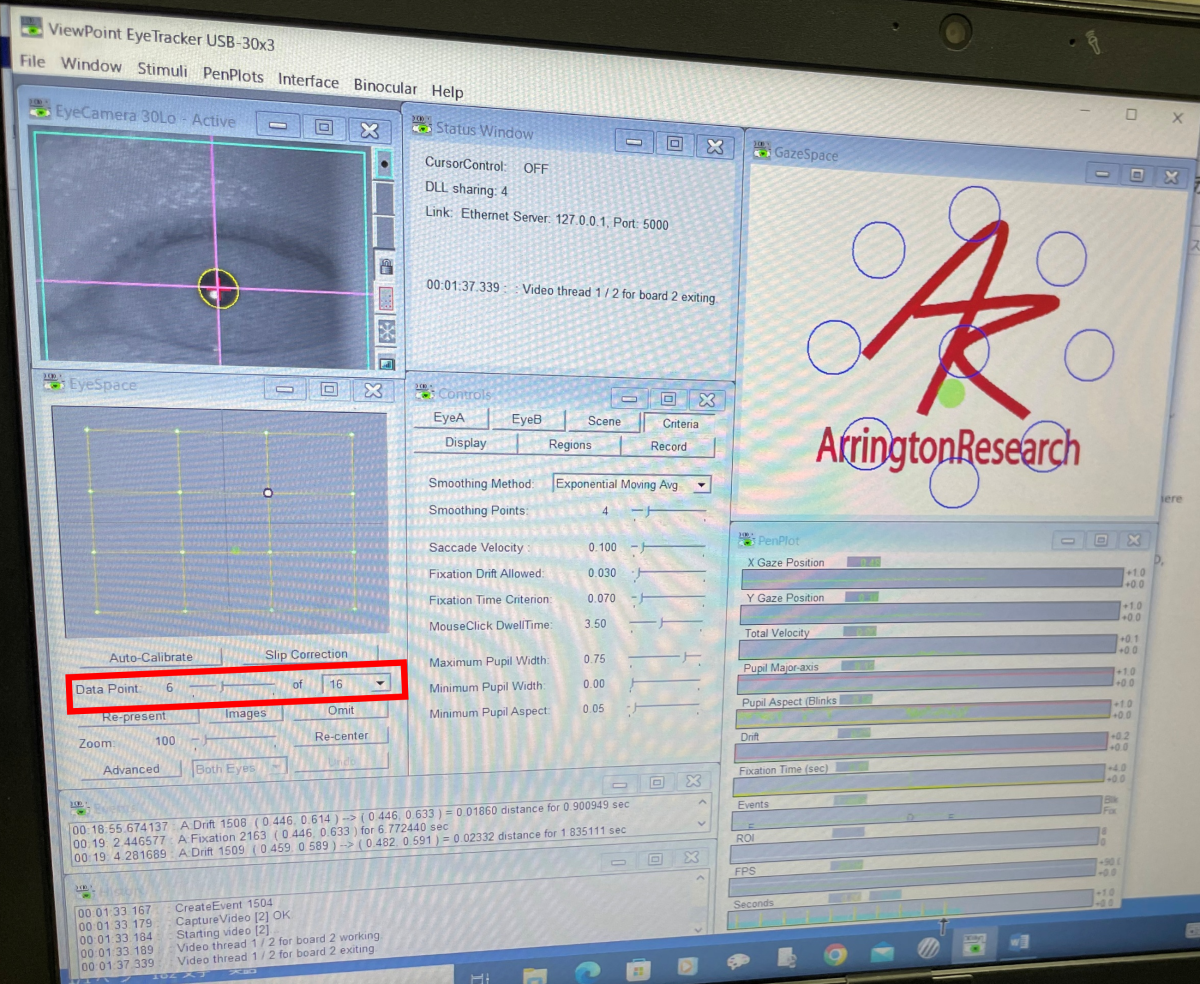The height and width of the screenshot is (984, 1200).
Task: Click the Re-center button
Action: (341, 736)
